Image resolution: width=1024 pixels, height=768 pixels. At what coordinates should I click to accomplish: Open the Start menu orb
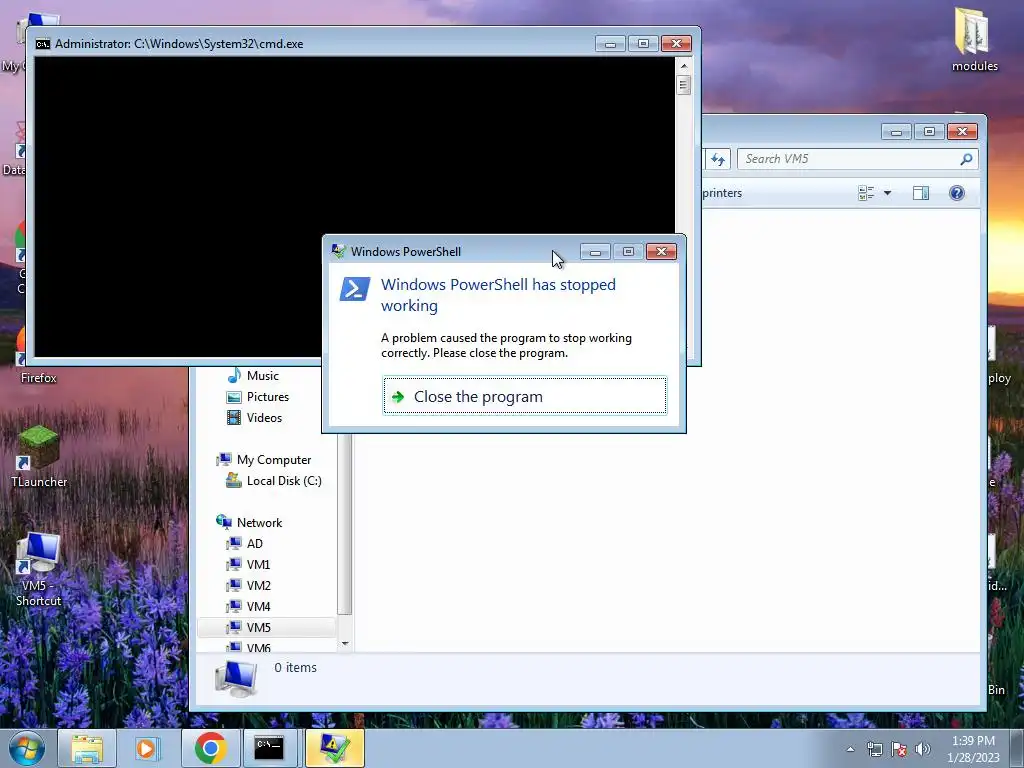(x=27, y=748)
